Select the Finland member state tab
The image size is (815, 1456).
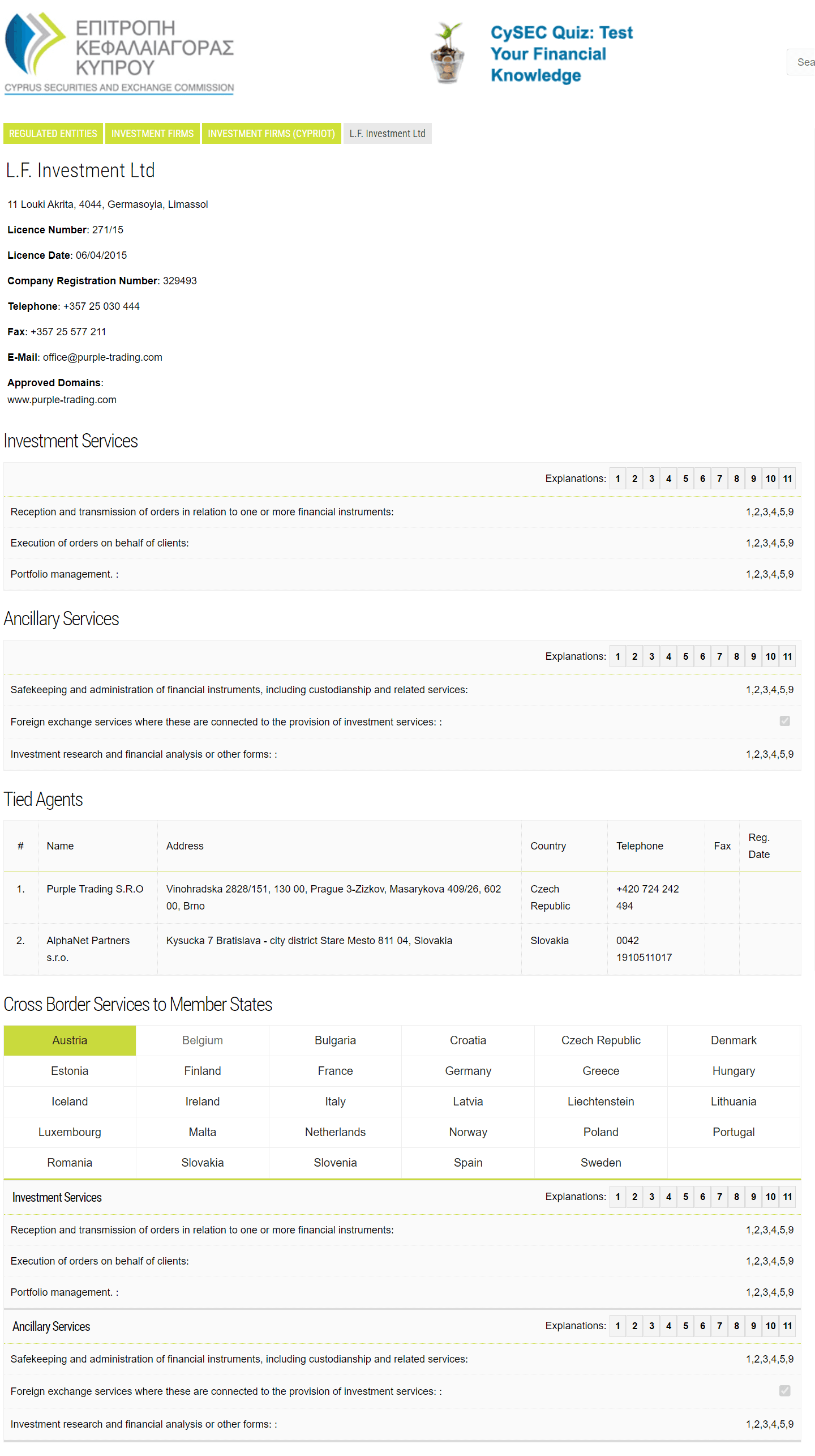point(203,1071)
